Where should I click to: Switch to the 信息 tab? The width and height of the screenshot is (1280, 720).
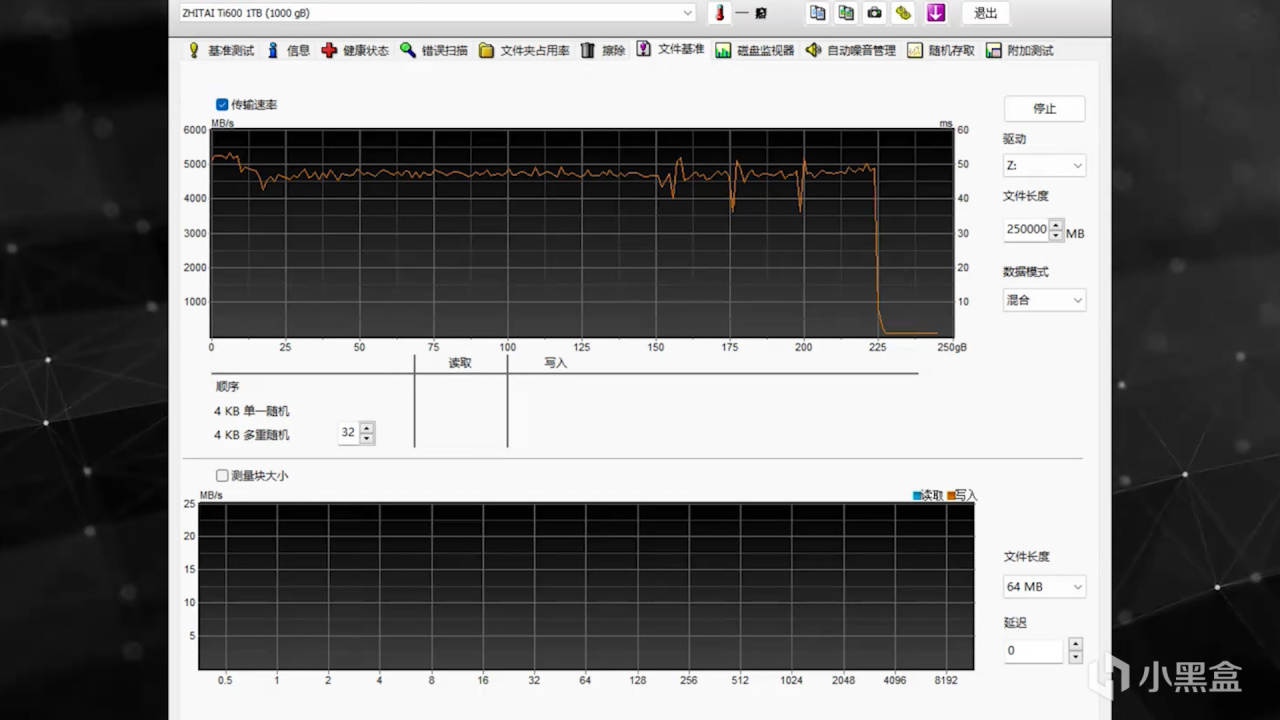[288, 50]
